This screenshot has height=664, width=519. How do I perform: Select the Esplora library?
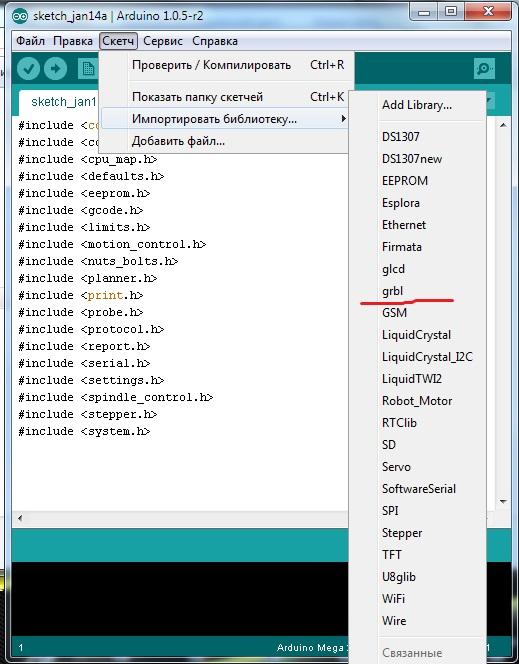click(417, 203)
